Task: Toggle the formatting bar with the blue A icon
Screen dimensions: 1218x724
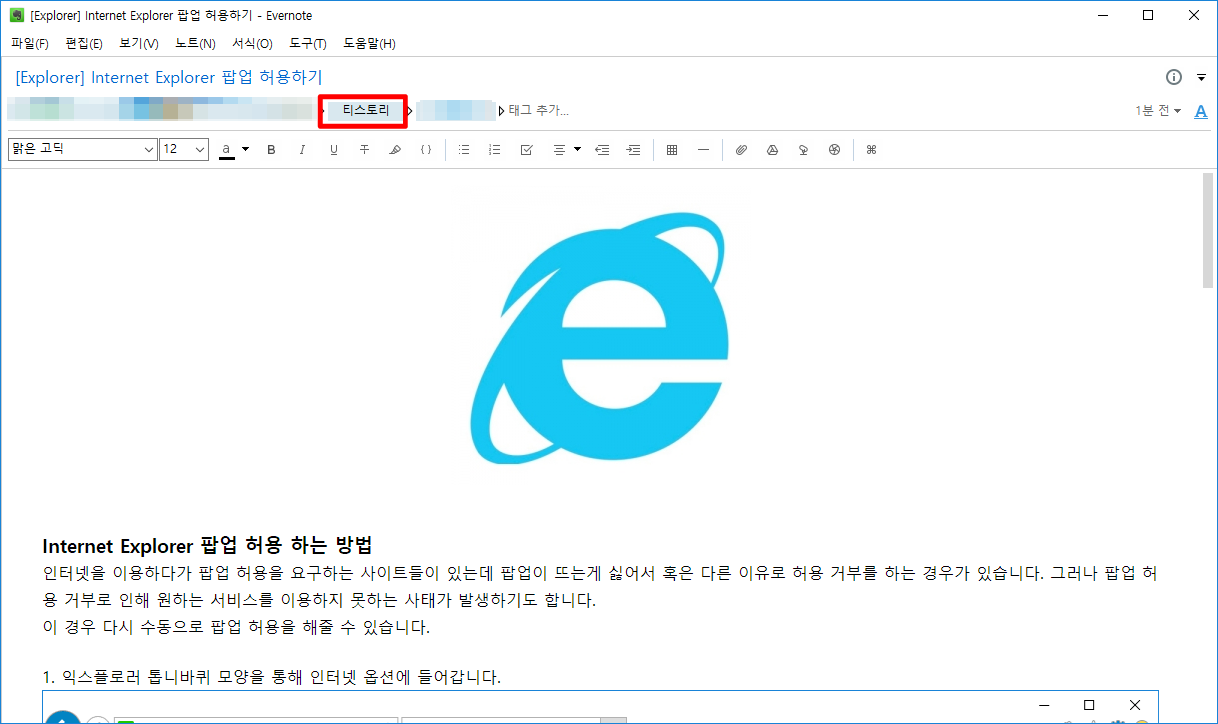Action: [1201, 111]
